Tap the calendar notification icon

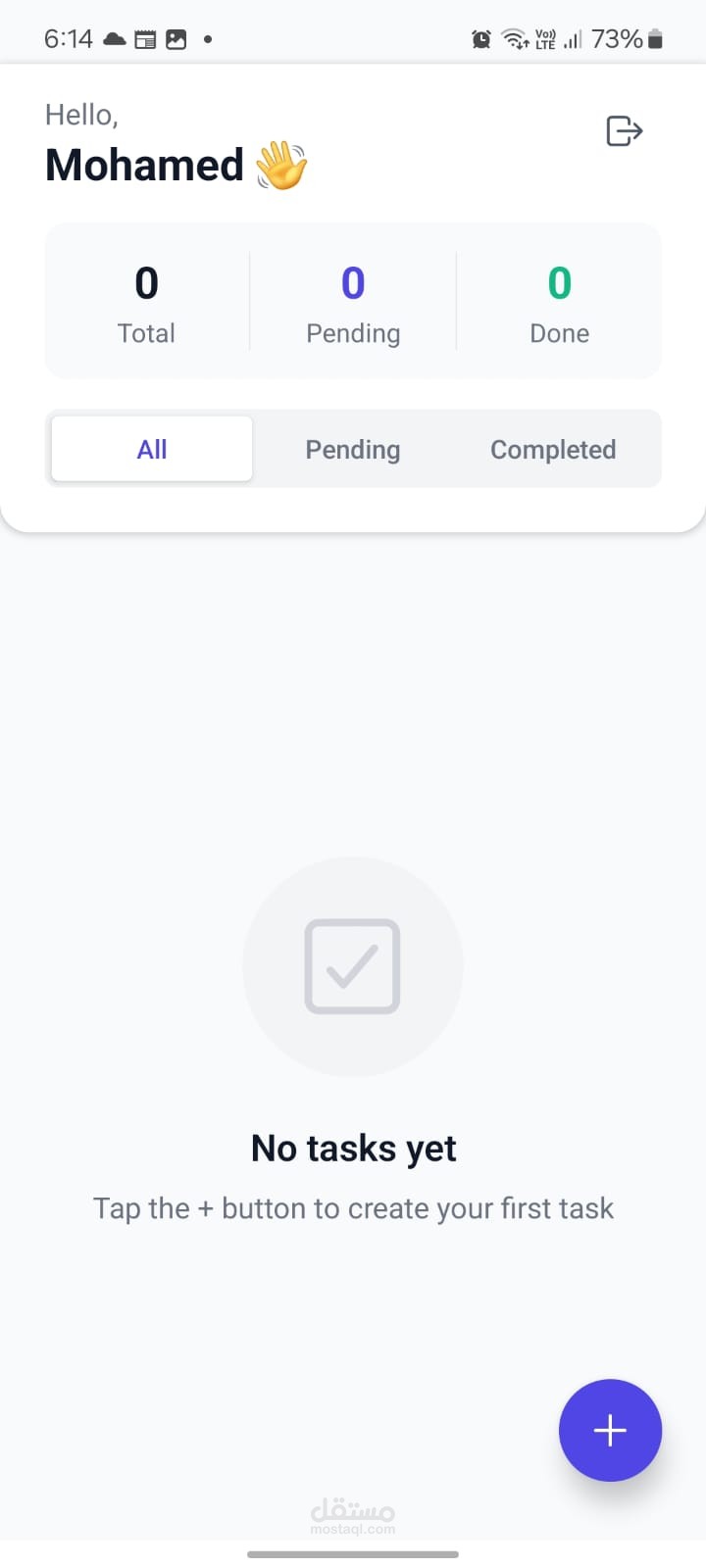point(145,39)
